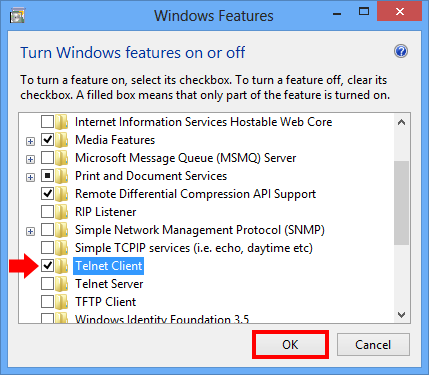The width and height of the screenshot is (429, 375).
Task: Select Remote Differential Compression API Support item
Action: pyautogui.click(x=195, y=194)
